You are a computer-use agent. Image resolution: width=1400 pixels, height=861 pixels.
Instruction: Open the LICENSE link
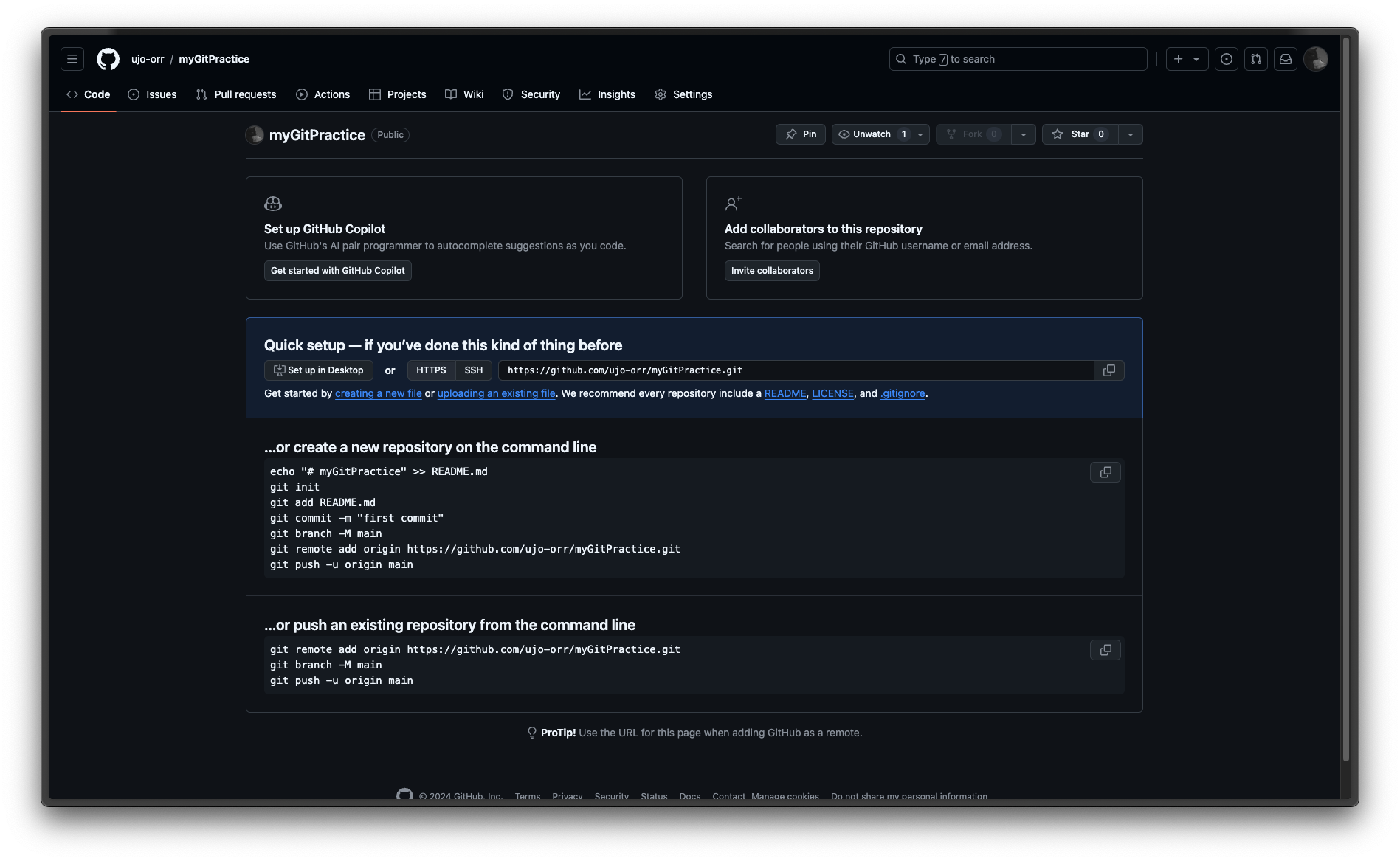click(832, 393)
